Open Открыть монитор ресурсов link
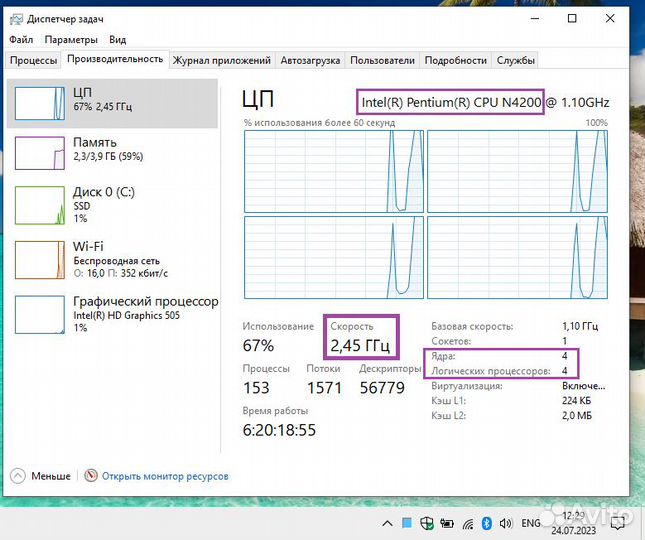Image resolution: width=645 pixels, height=540 pixels. pos(165,476)
